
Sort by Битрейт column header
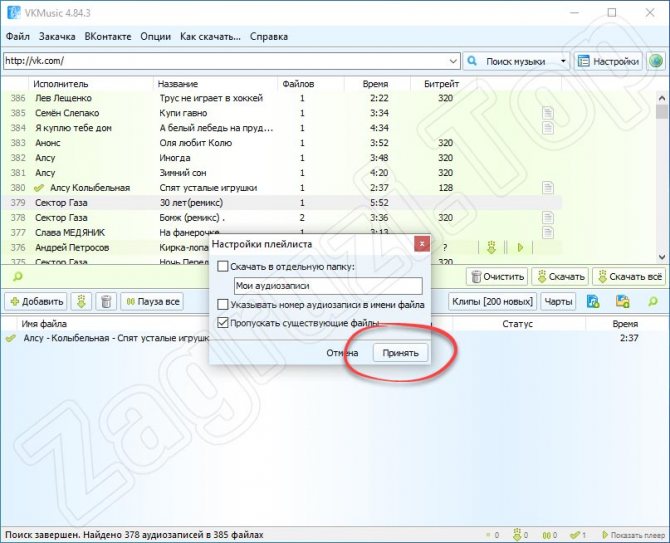coord(441,84)
